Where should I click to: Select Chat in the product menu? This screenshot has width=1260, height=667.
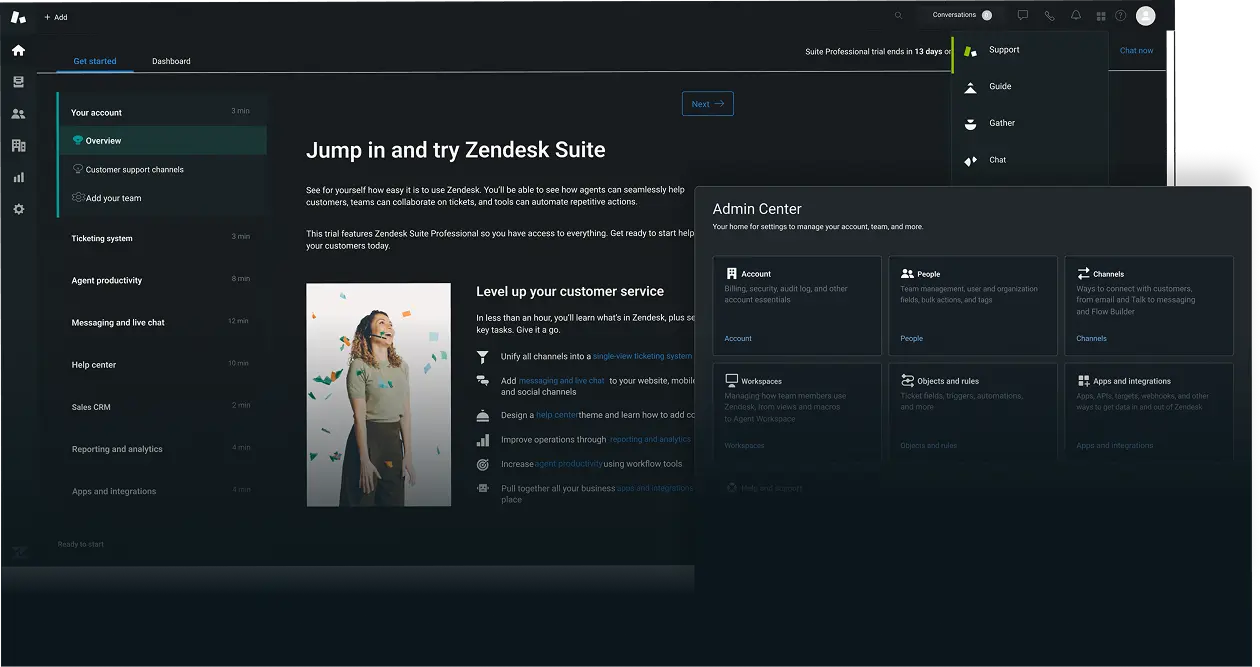click(997, 160)
